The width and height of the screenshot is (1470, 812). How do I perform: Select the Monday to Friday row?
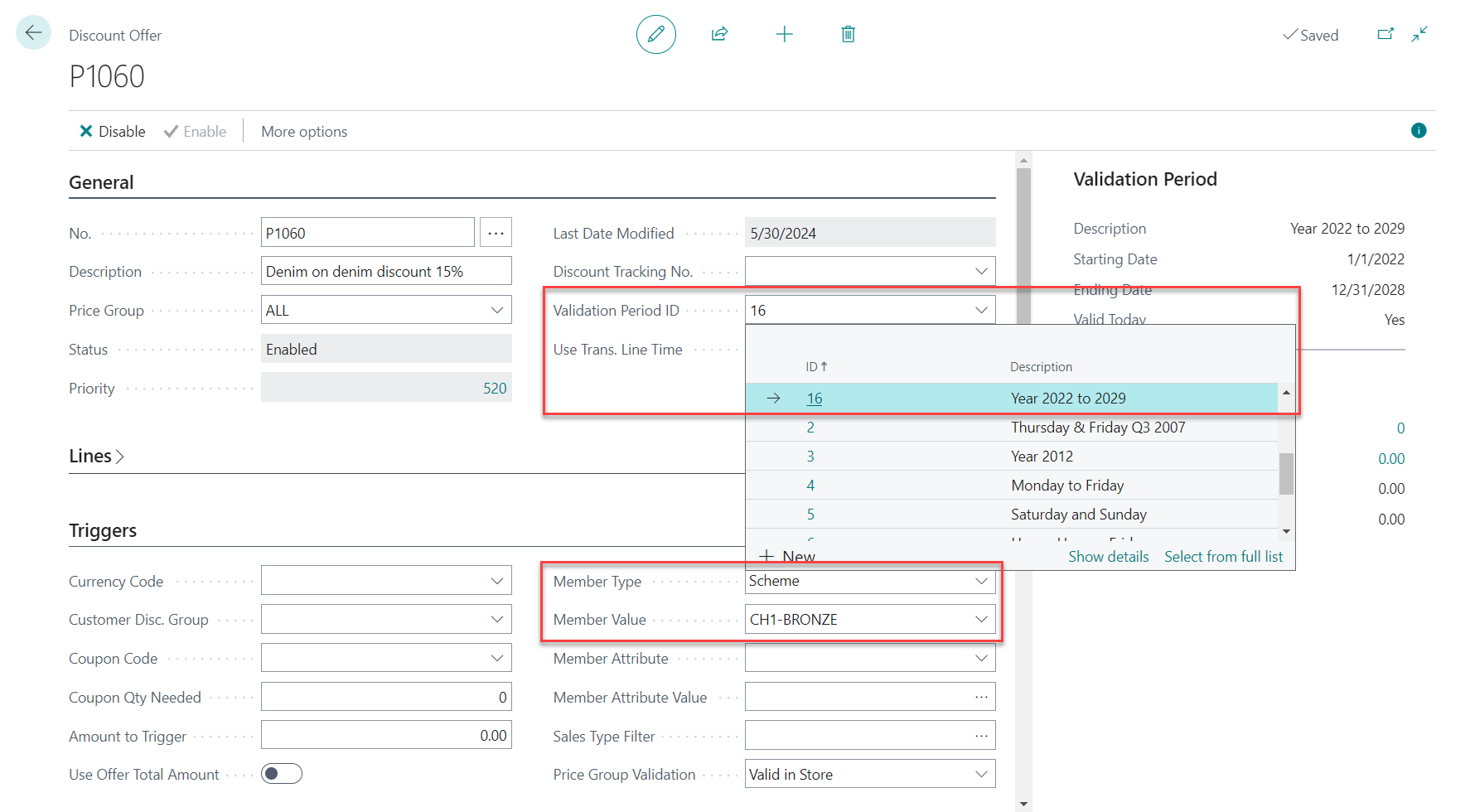coord(1066,486)
